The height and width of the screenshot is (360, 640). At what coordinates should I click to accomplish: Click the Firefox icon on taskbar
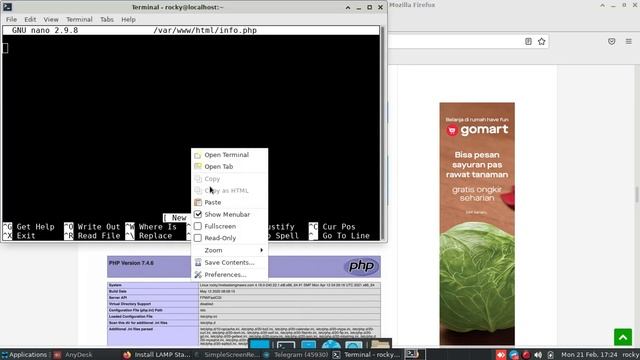(x=127, y=355)
